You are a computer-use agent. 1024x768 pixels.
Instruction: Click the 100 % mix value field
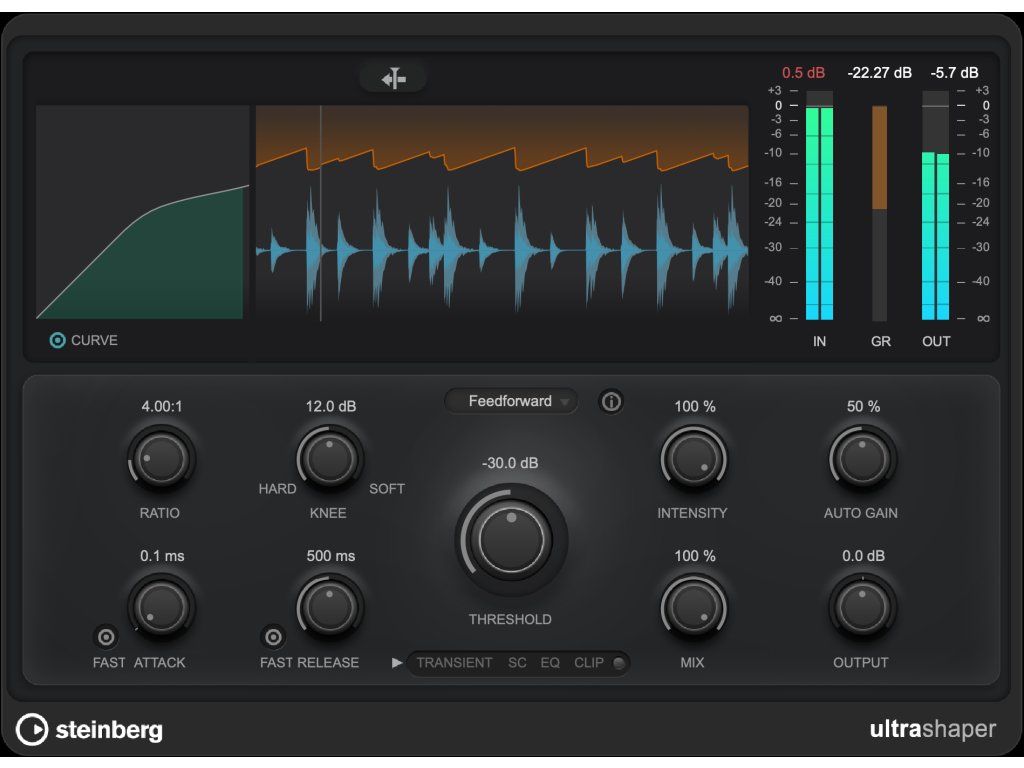pos(695,556)
